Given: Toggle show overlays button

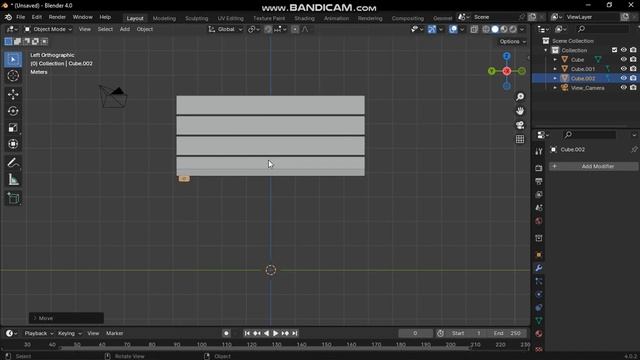Looking at the screenshot, I should 453,29.
